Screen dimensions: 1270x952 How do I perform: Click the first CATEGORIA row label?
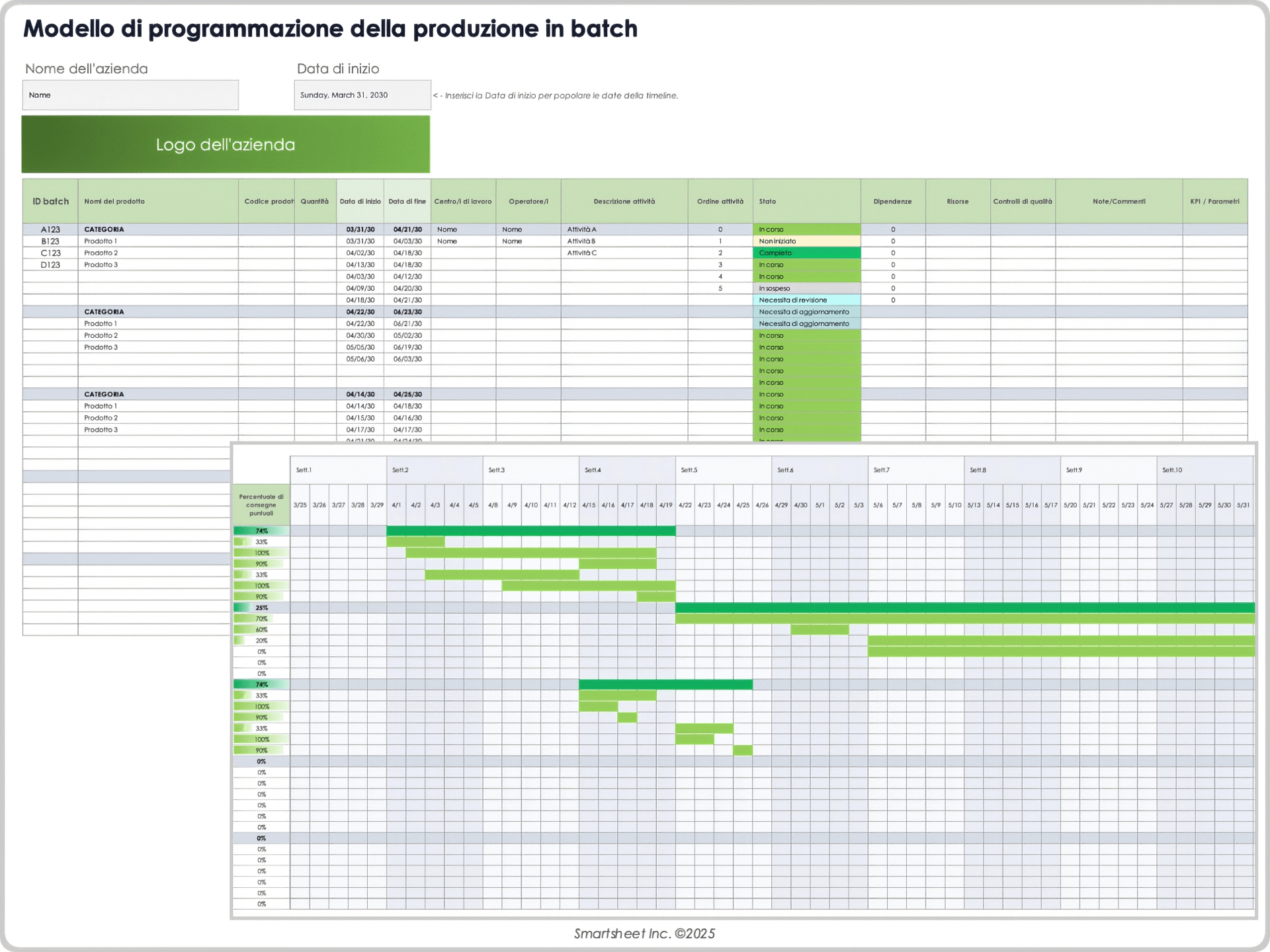(104, 229)
